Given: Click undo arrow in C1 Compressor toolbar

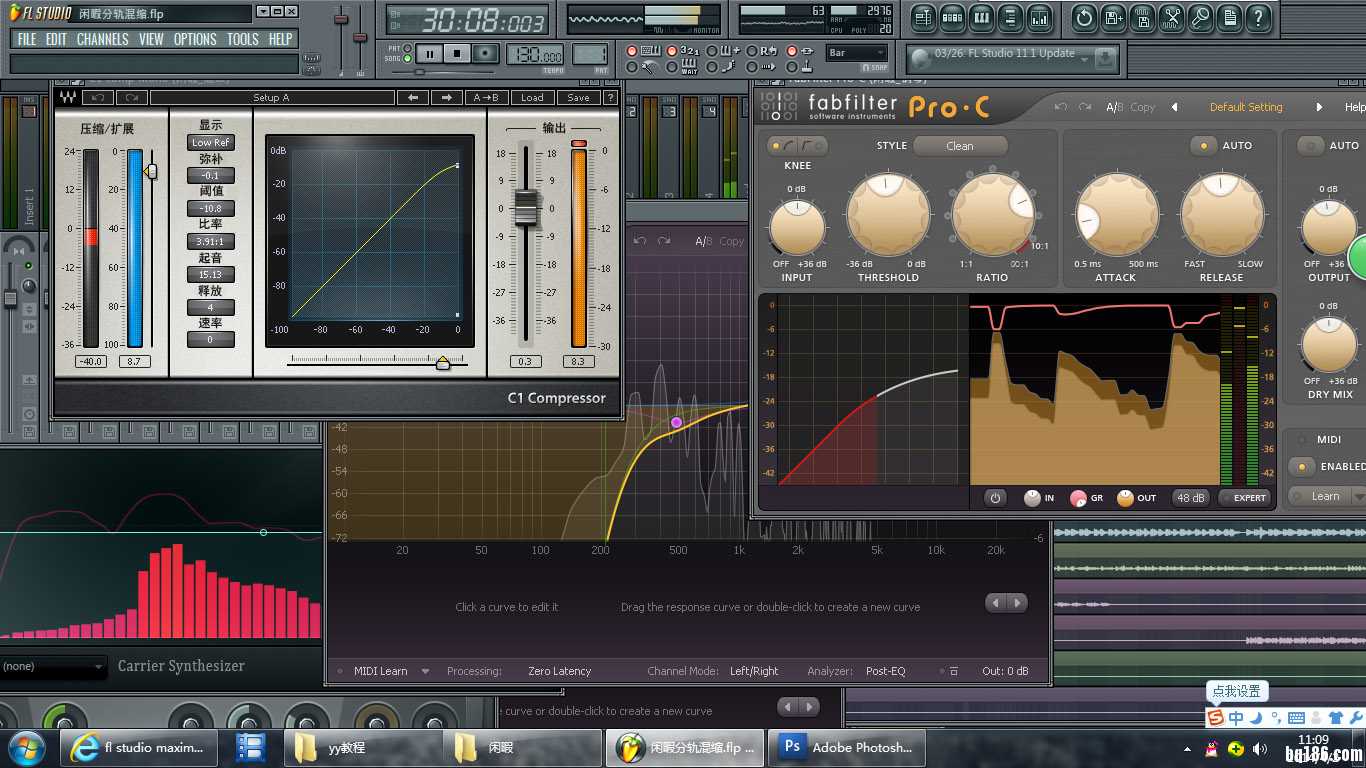Looking at the screenshot, I should click(x=98, y=98).
